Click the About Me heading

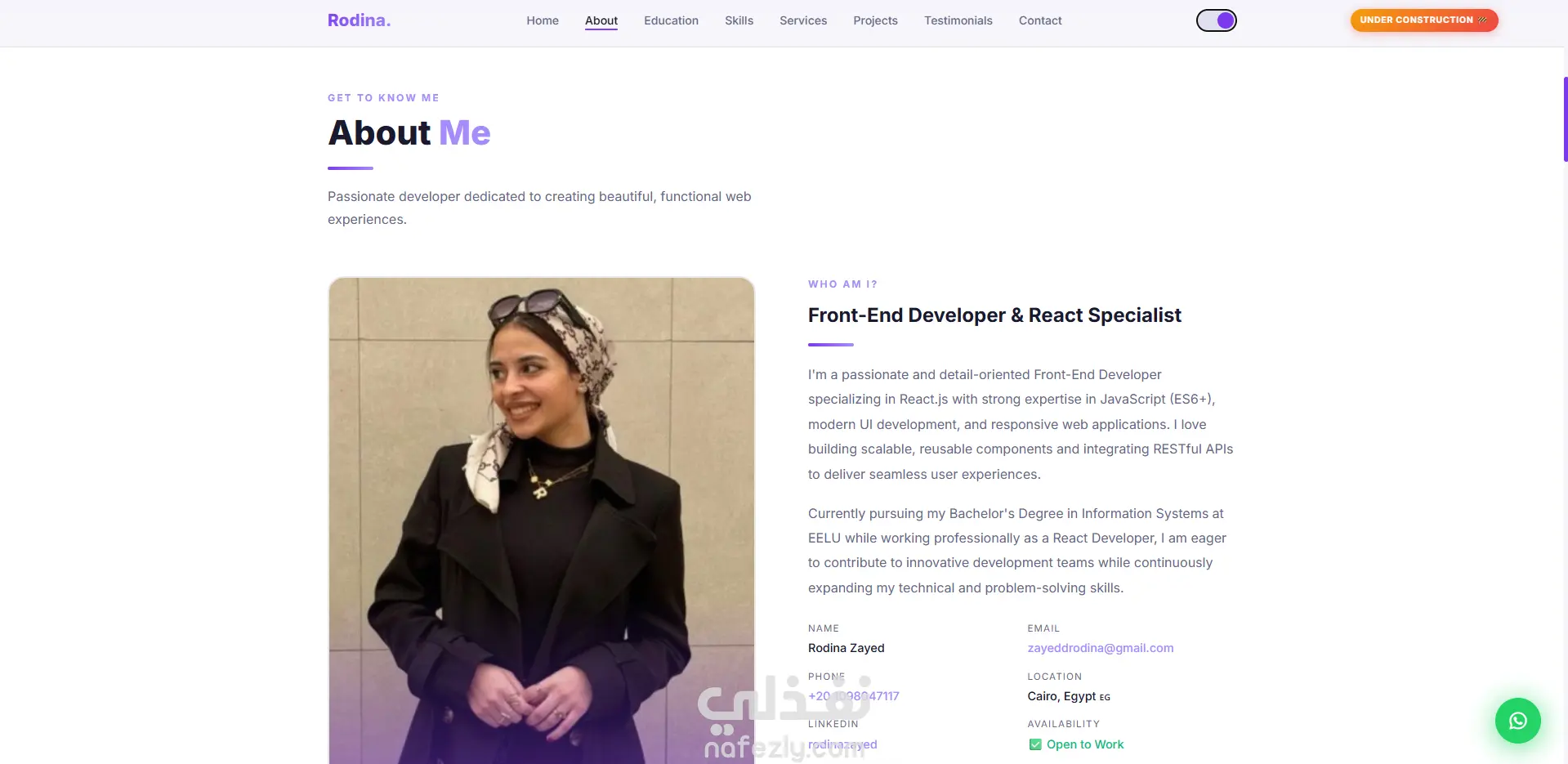409,132
